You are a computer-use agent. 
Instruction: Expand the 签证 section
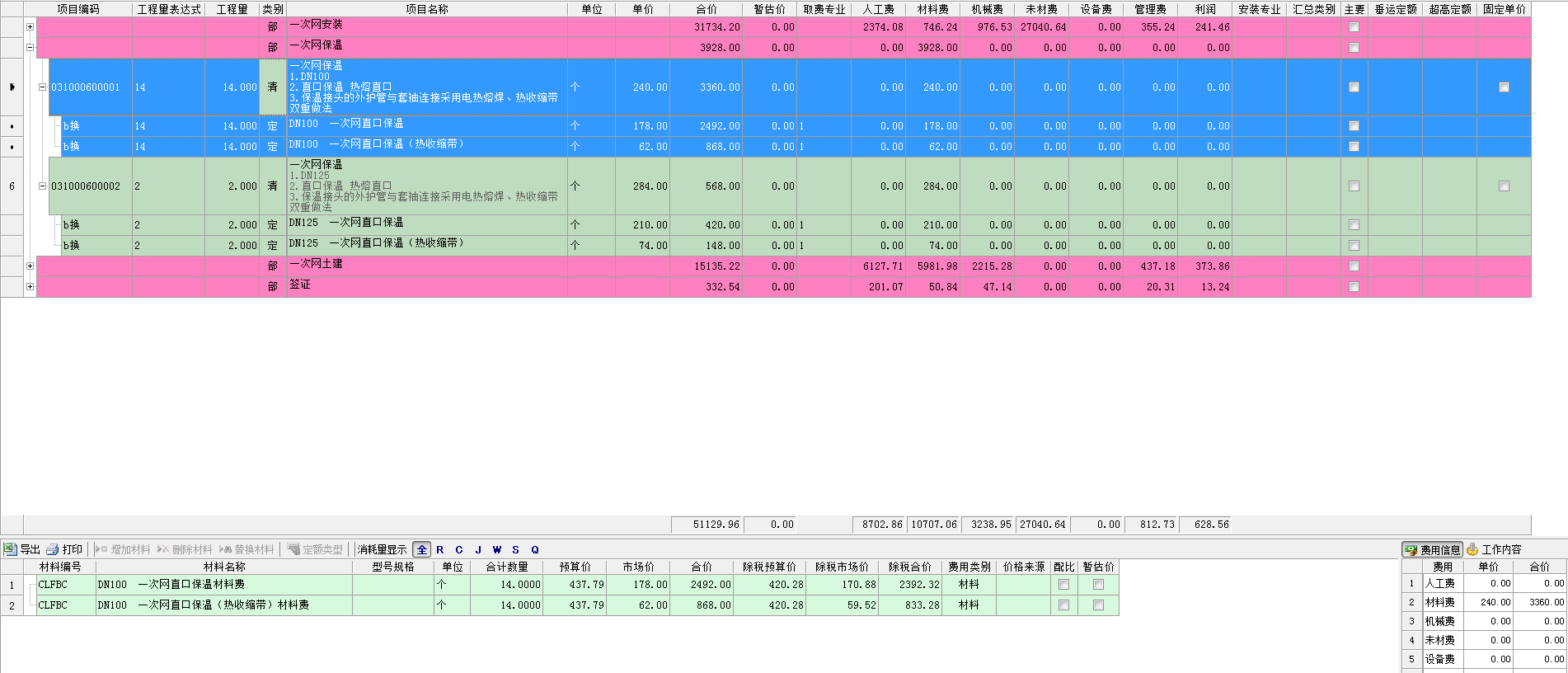click(31, 287)
